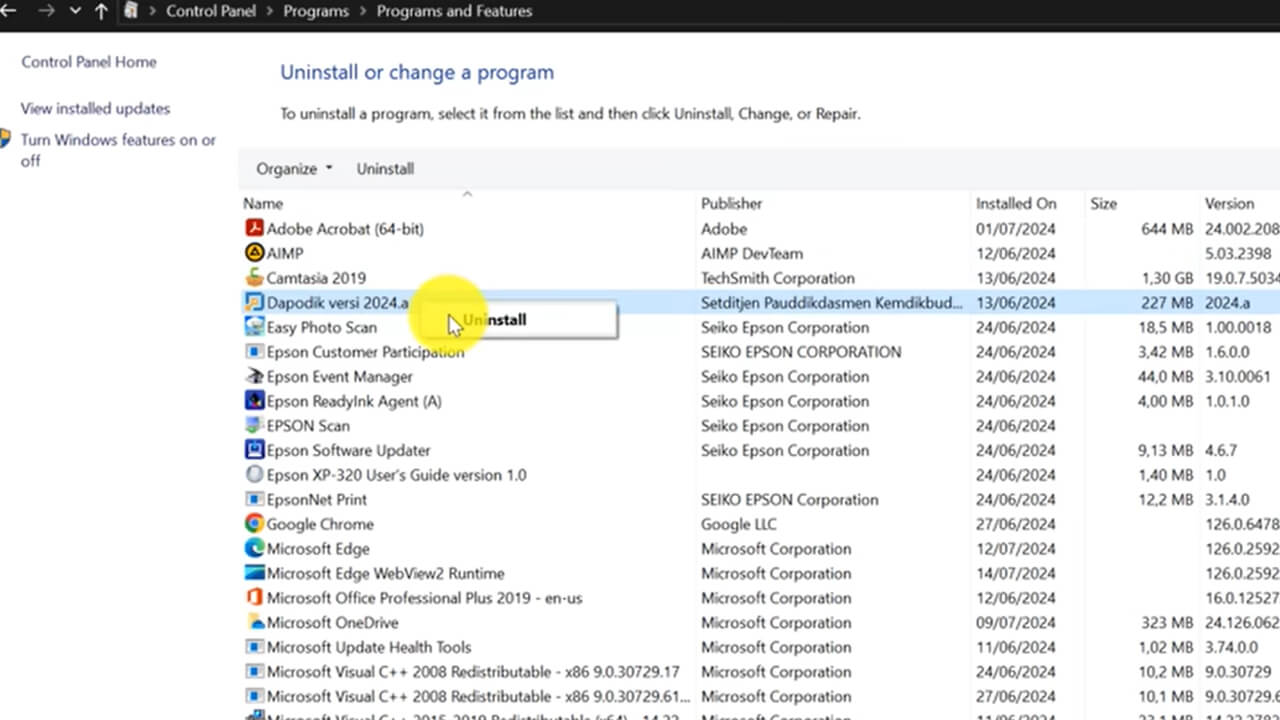Click the AIMP program icon

254,253
